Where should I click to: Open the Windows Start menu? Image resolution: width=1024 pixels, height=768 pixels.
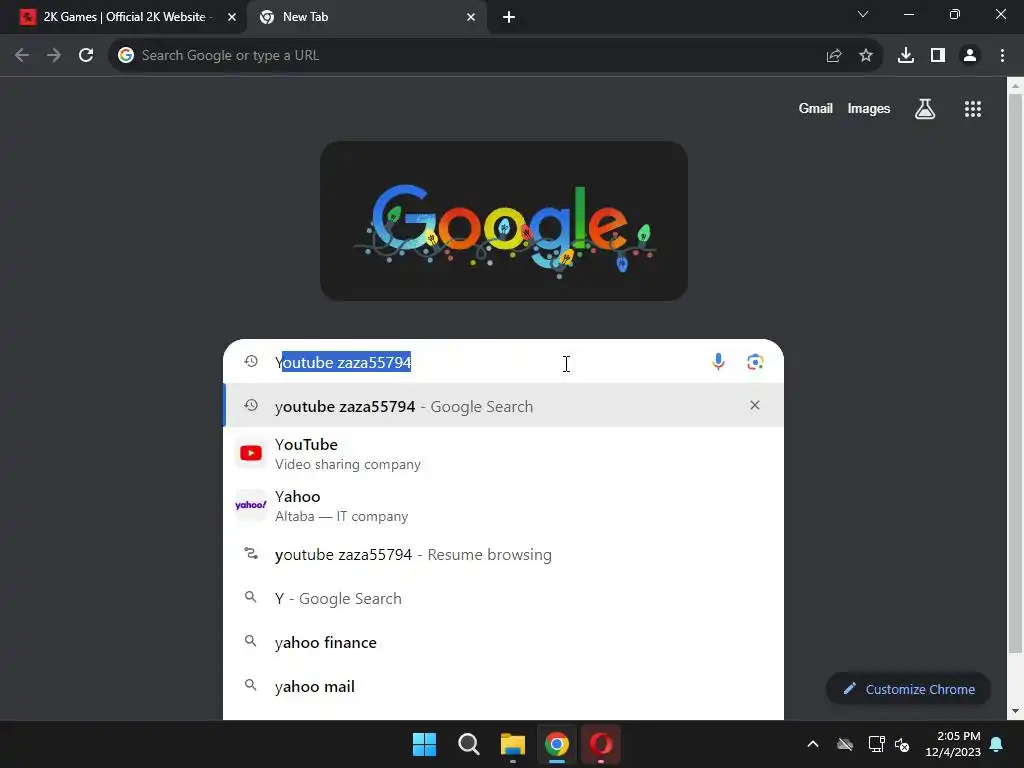(424, 744)
